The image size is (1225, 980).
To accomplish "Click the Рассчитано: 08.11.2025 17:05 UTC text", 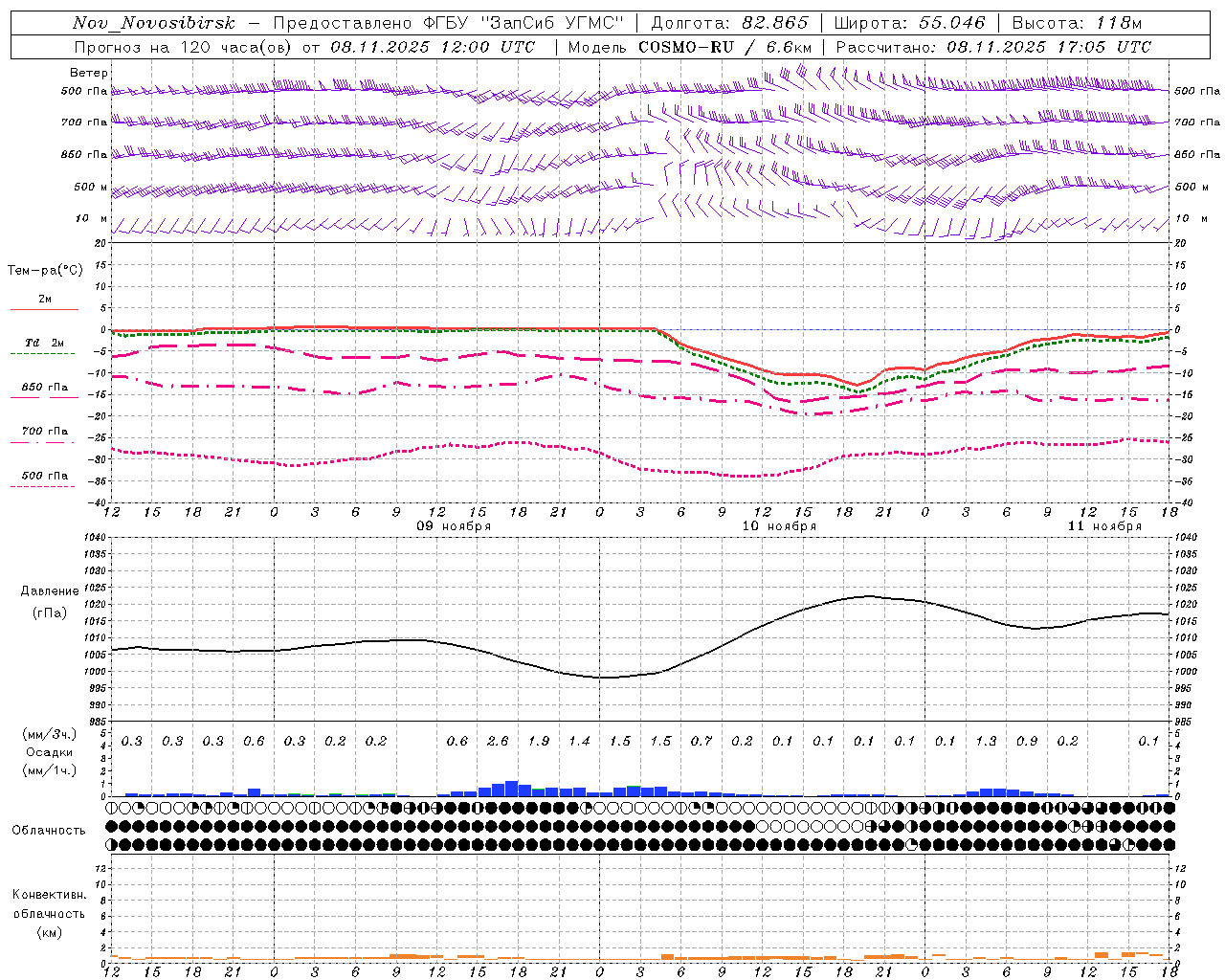I will (993, 47).
